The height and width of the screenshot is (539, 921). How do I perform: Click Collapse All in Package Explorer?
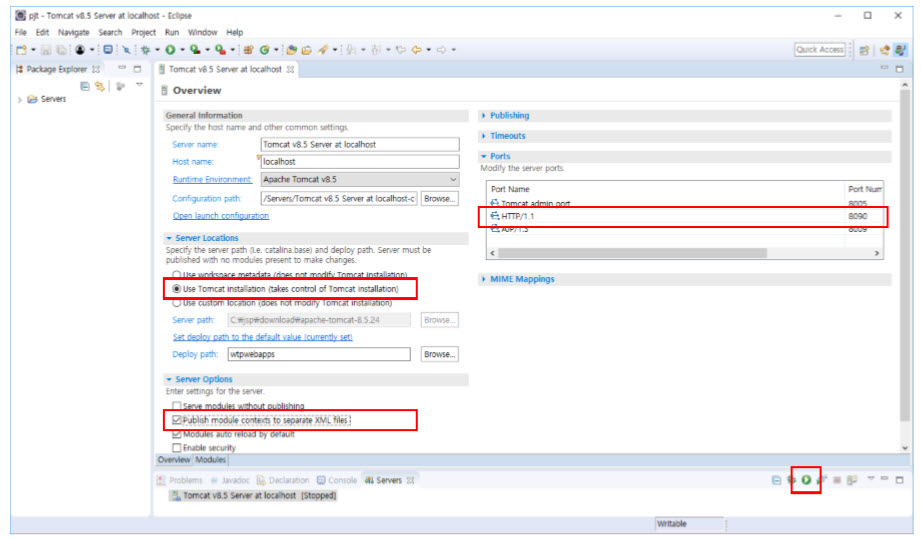[85, 86]
